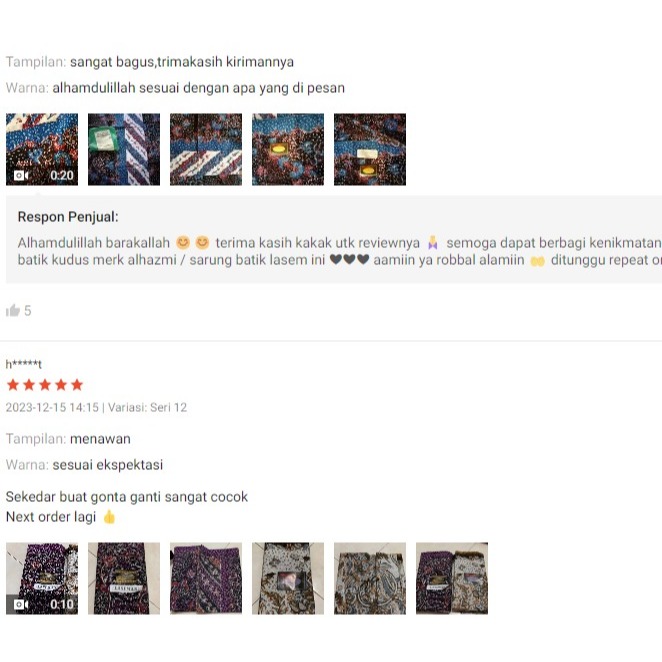
Task: Open the cream floral batik photo
Action: pyautogui.click(x=370, y=578)
